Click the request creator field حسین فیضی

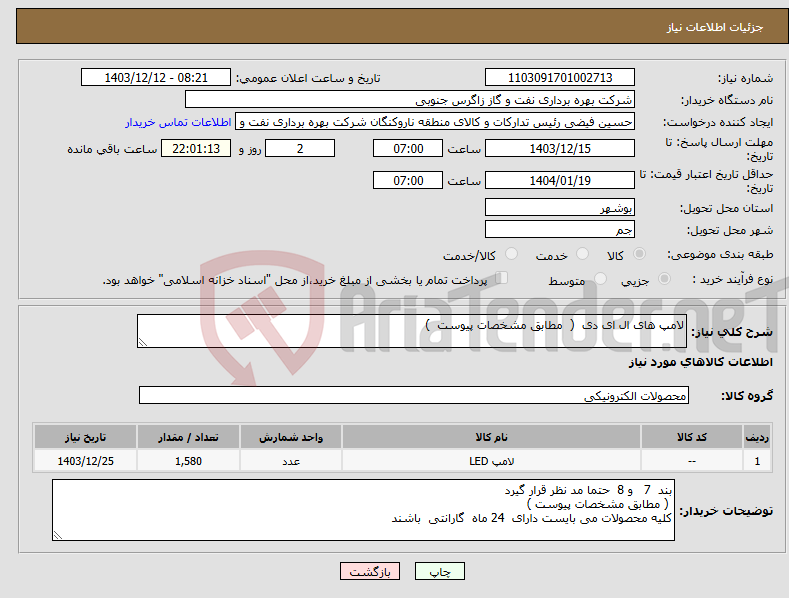coord(435,122)
